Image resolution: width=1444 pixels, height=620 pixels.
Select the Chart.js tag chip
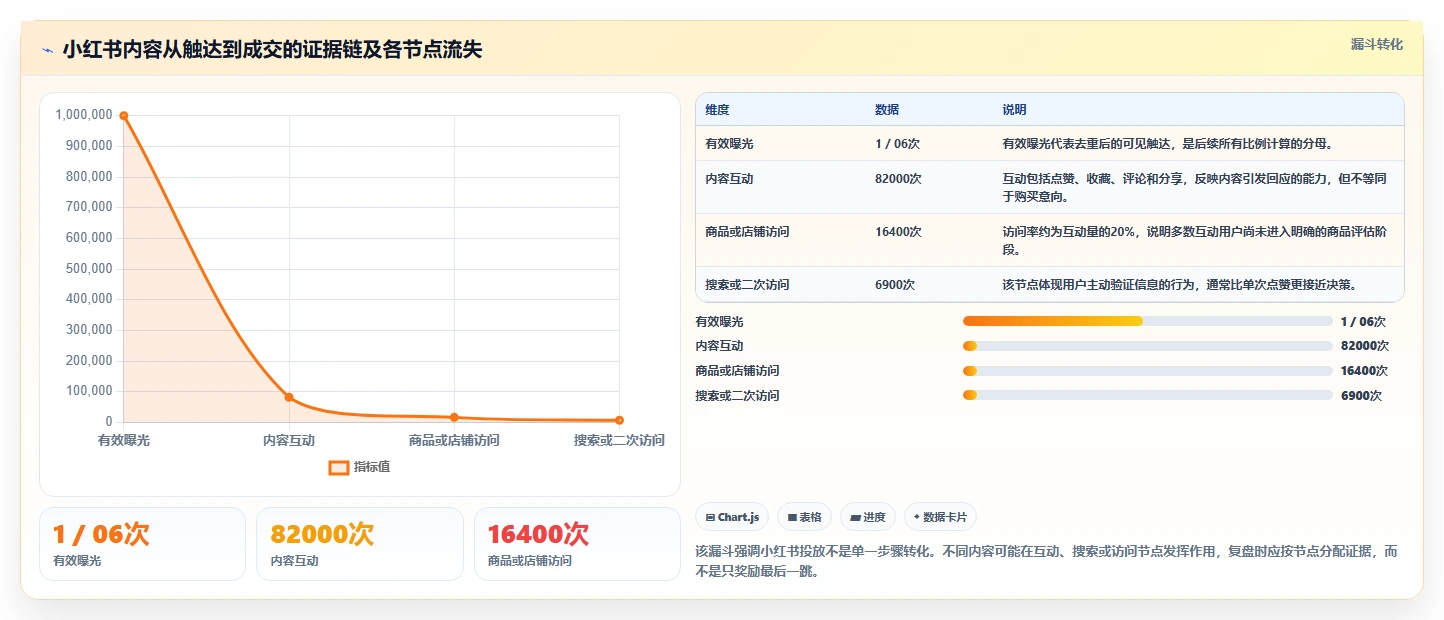point(732,517)
